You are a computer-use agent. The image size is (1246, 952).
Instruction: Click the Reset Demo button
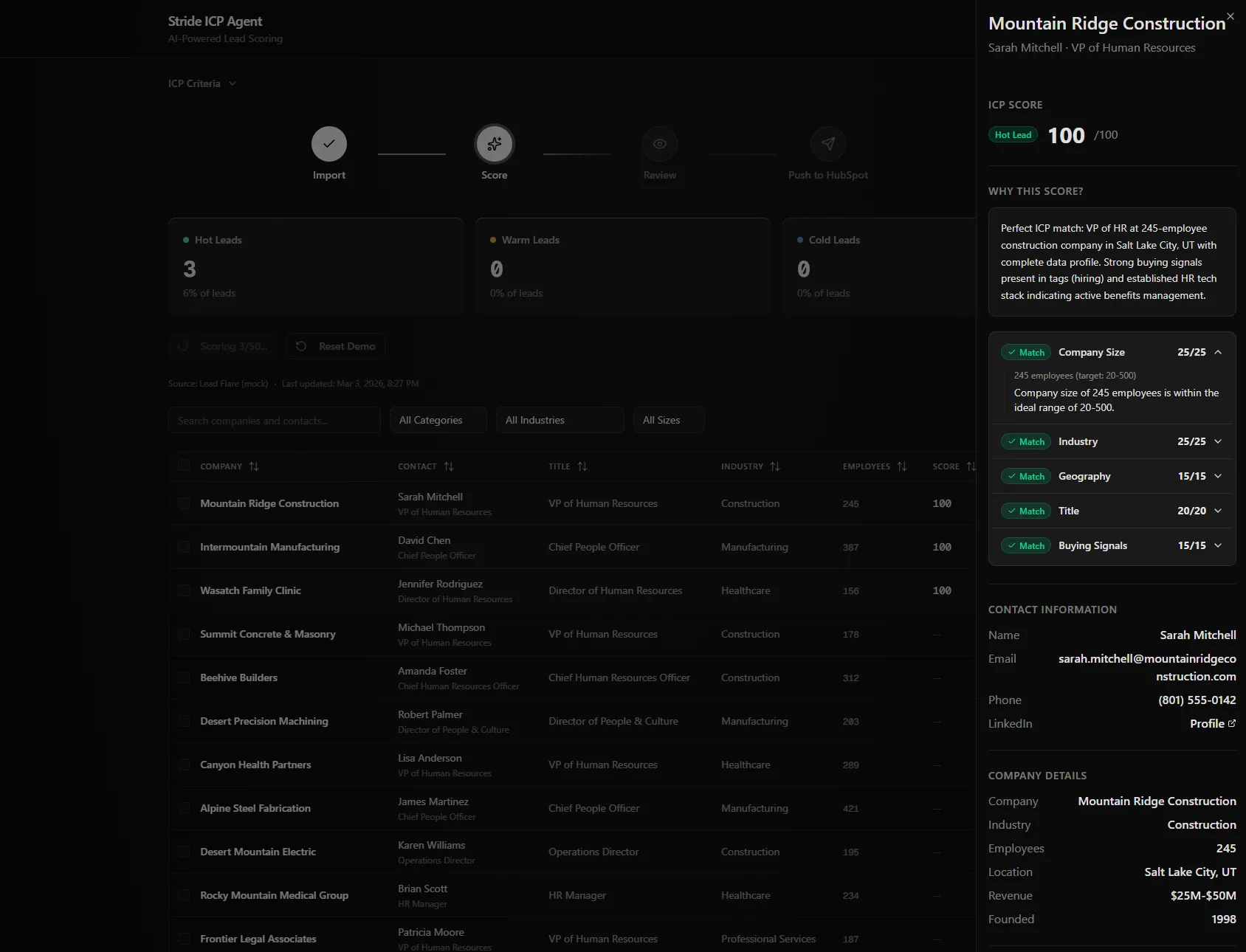click(x=336, y=346)
